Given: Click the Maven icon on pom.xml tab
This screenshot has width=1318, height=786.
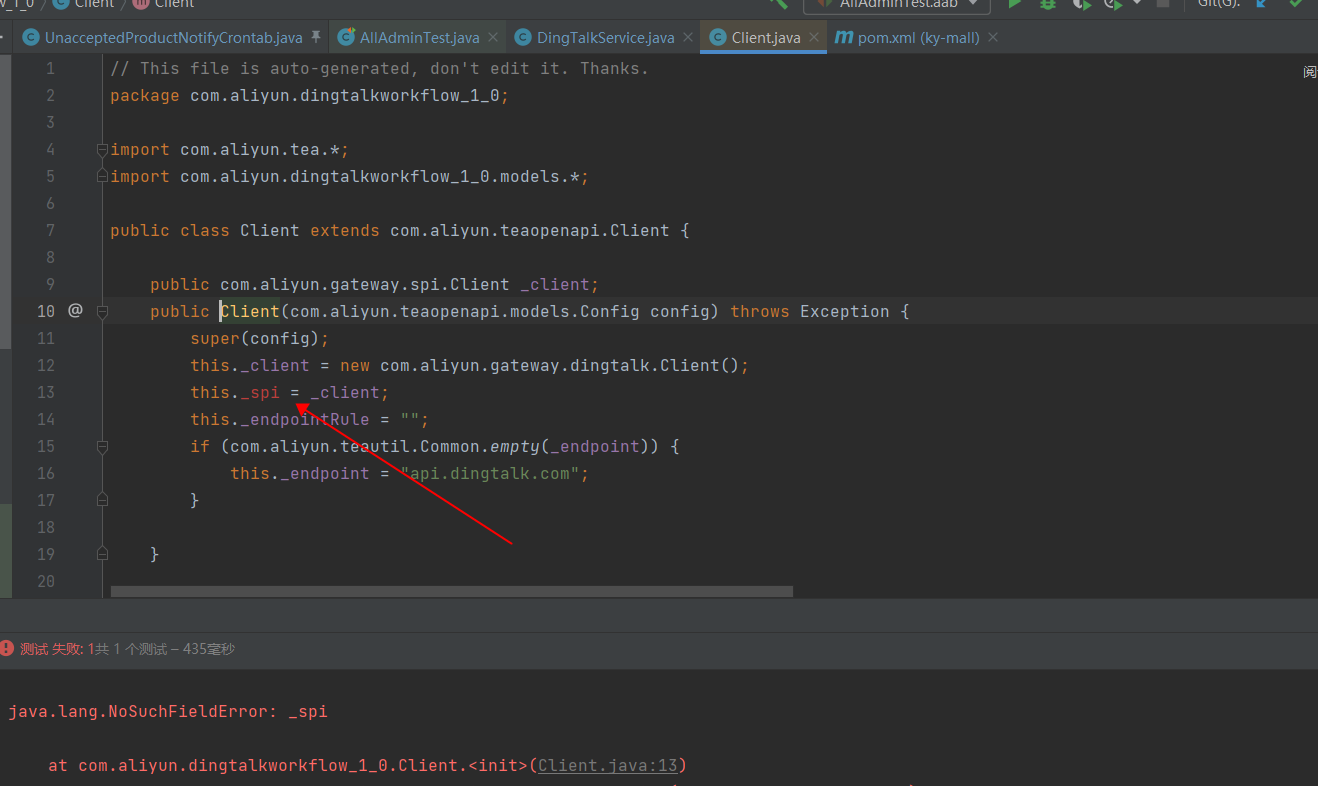Looking at the screenshot, I should pyautogui.click(x=844, y=38).
